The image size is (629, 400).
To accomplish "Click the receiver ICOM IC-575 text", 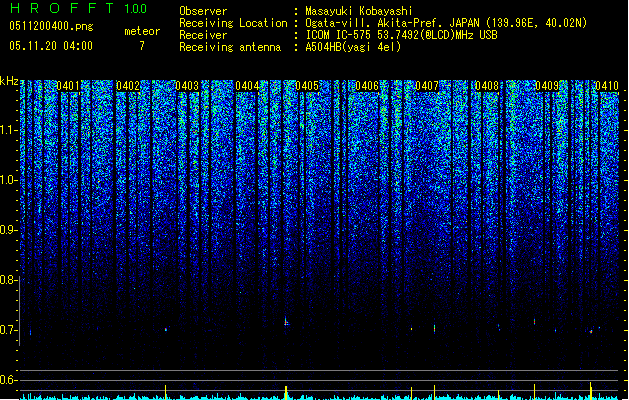I will point(402,35).
